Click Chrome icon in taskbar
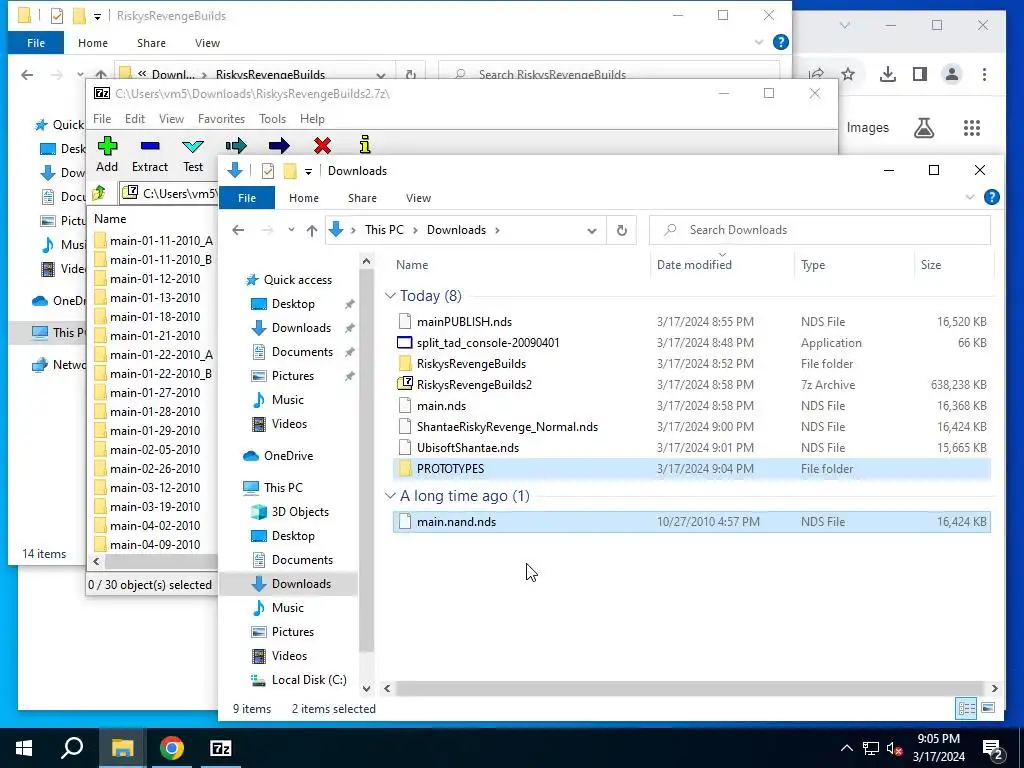The width and height of the screenshot is (1024, 768). [172, 748]
